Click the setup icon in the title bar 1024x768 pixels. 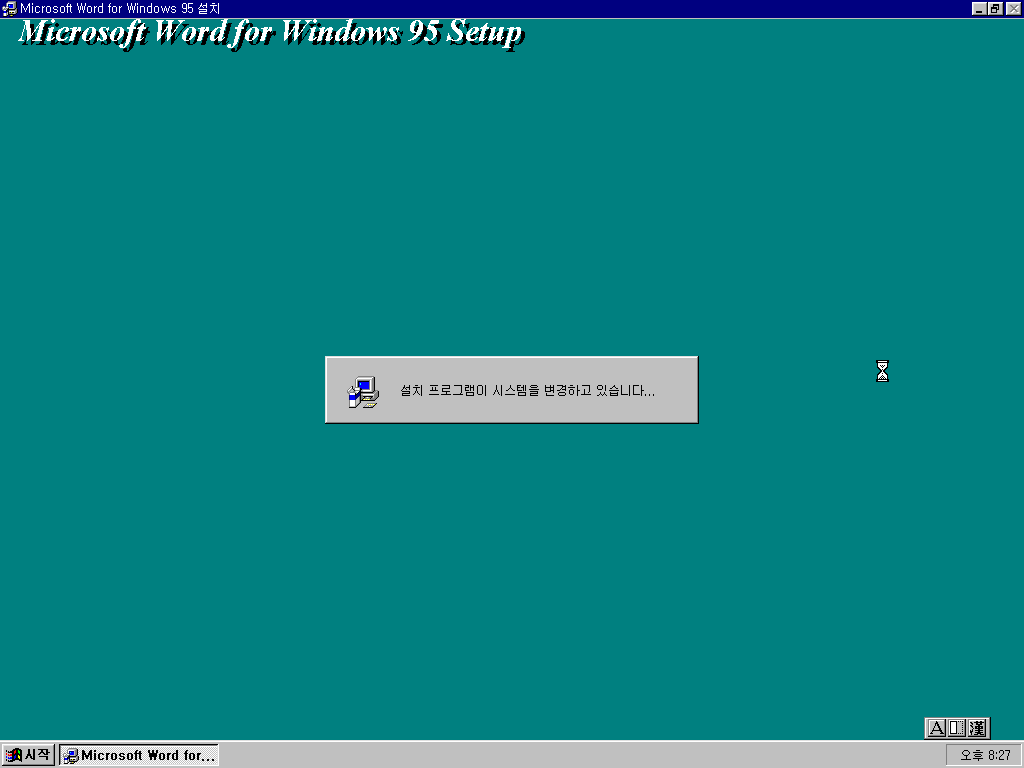click(x=9, y=8)
